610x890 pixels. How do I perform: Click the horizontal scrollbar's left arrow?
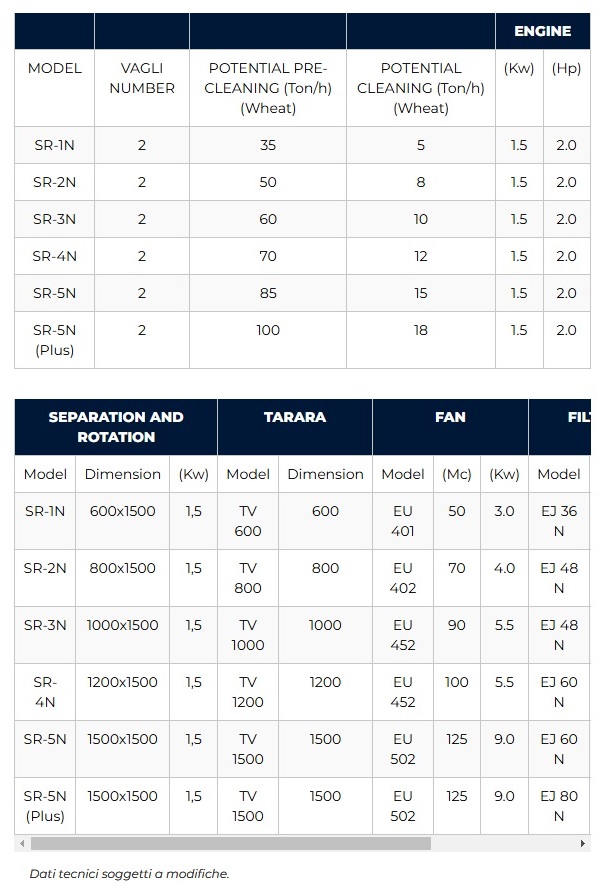(22, 844)
